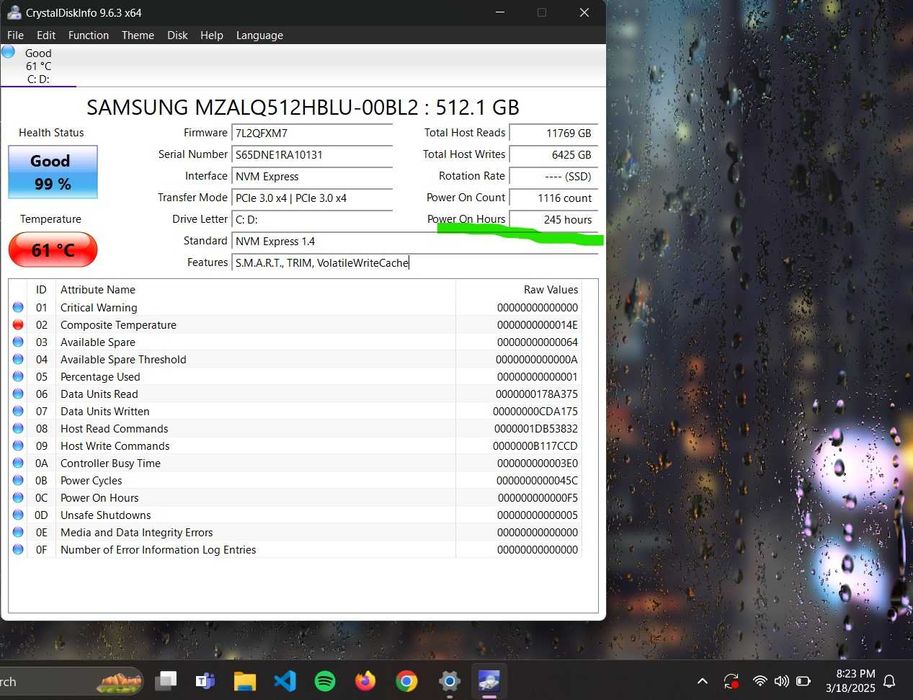
Task: Open the notification bell in taskbar
Action: click(890, 681)
